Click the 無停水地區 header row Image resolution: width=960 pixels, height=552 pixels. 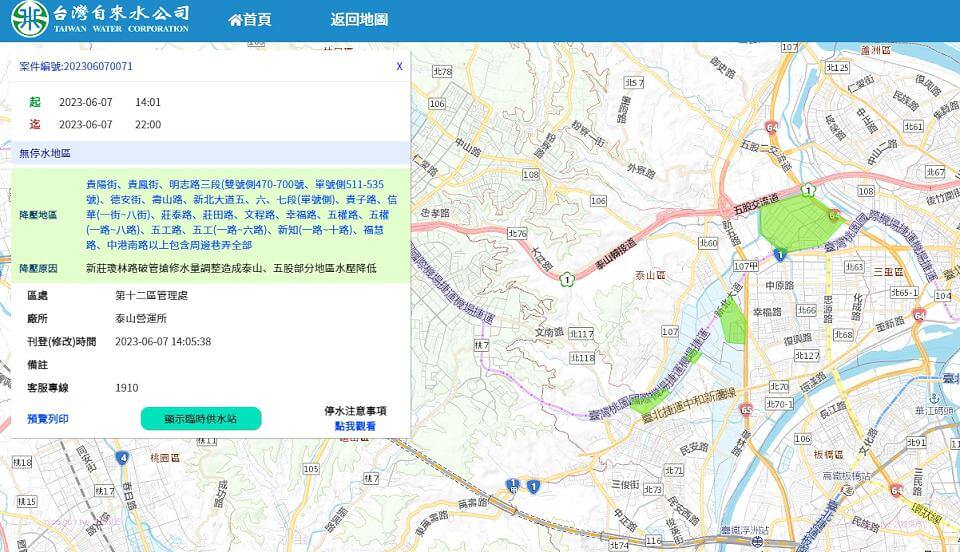pyautogui.click(x=210, y=154)
